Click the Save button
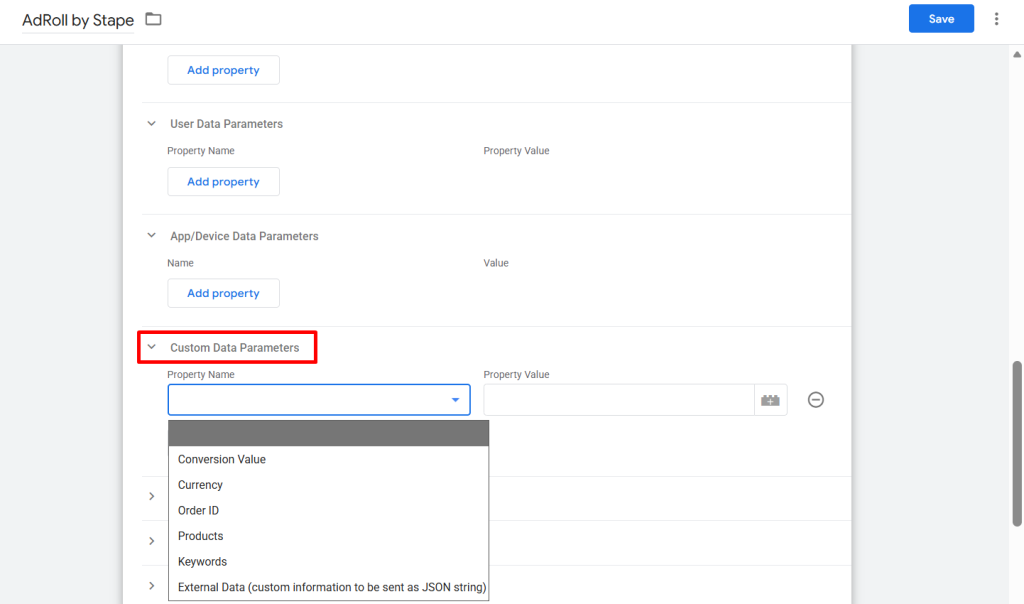This screenshot has width=1024, height=604. click(x=940, y=19)
